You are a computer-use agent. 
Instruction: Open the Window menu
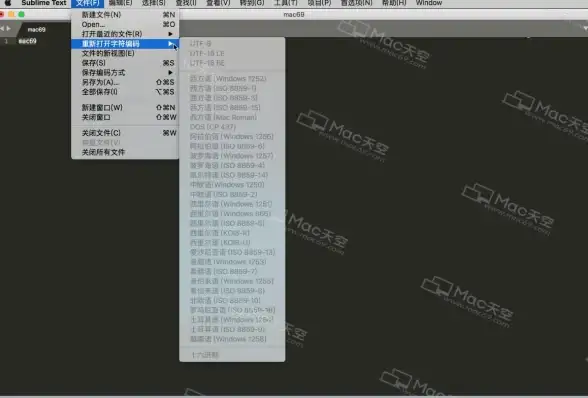point(429,3)
